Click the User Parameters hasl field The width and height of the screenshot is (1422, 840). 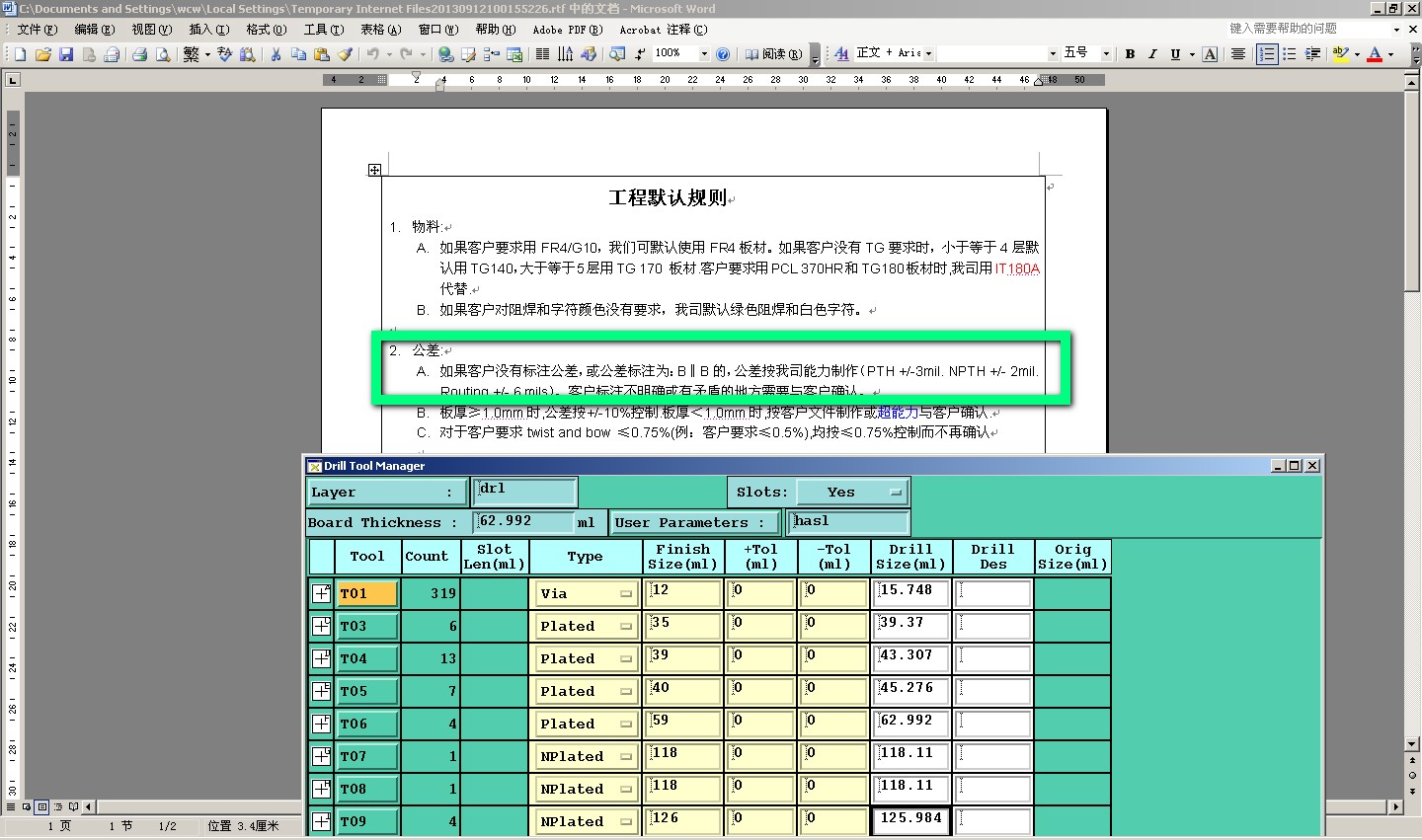[x=849, y=522]
